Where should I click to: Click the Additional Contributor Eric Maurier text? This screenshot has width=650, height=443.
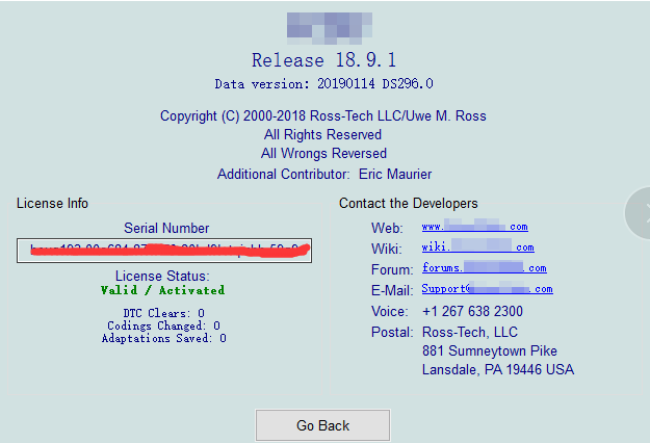pyautogui.click(x=323, y=174)
